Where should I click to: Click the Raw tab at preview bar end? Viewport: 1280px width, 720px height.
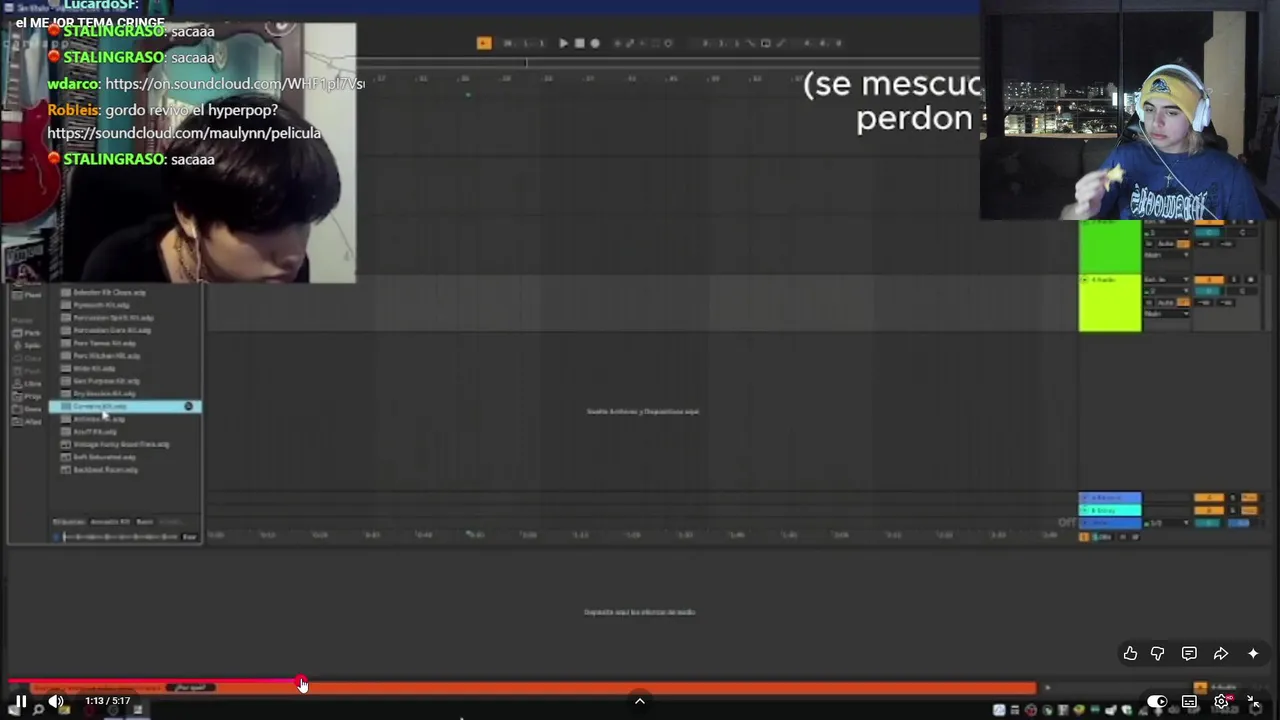tap(189, 537)
